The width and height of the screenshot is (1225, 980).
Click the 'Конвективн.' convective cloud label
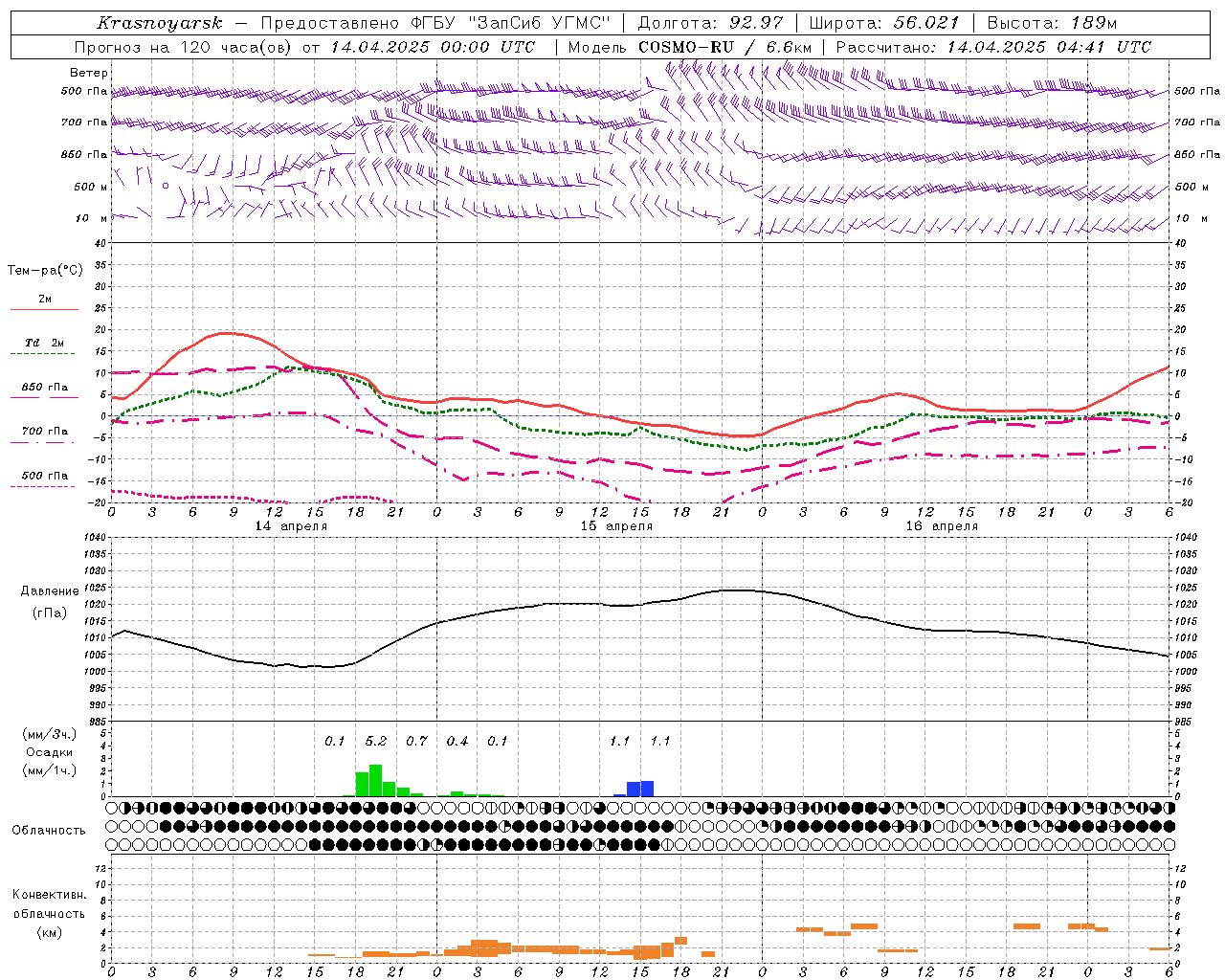49,895
